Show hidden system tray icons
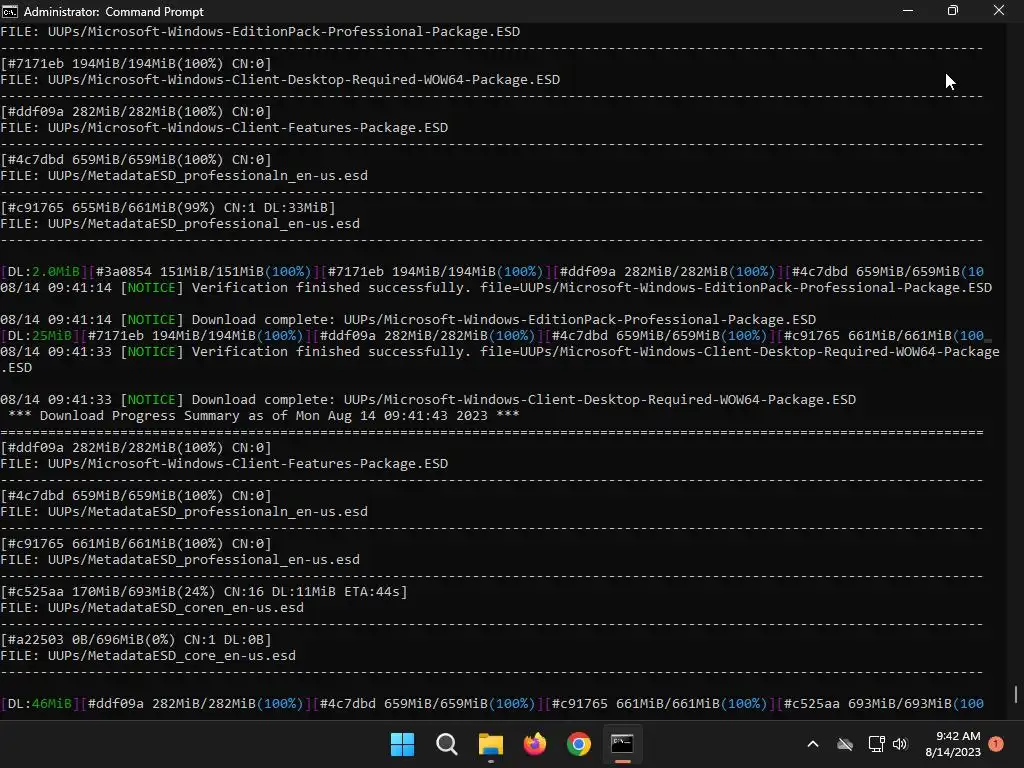Viewport: 1024px width, 768px height. 813,744
